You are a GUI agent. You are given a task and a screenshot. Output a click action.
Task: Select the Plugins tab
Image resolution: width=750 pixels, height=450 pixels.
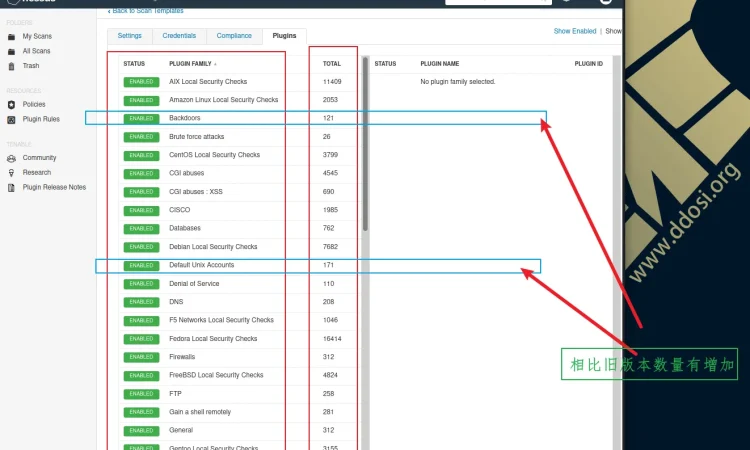tap(284, 36)
